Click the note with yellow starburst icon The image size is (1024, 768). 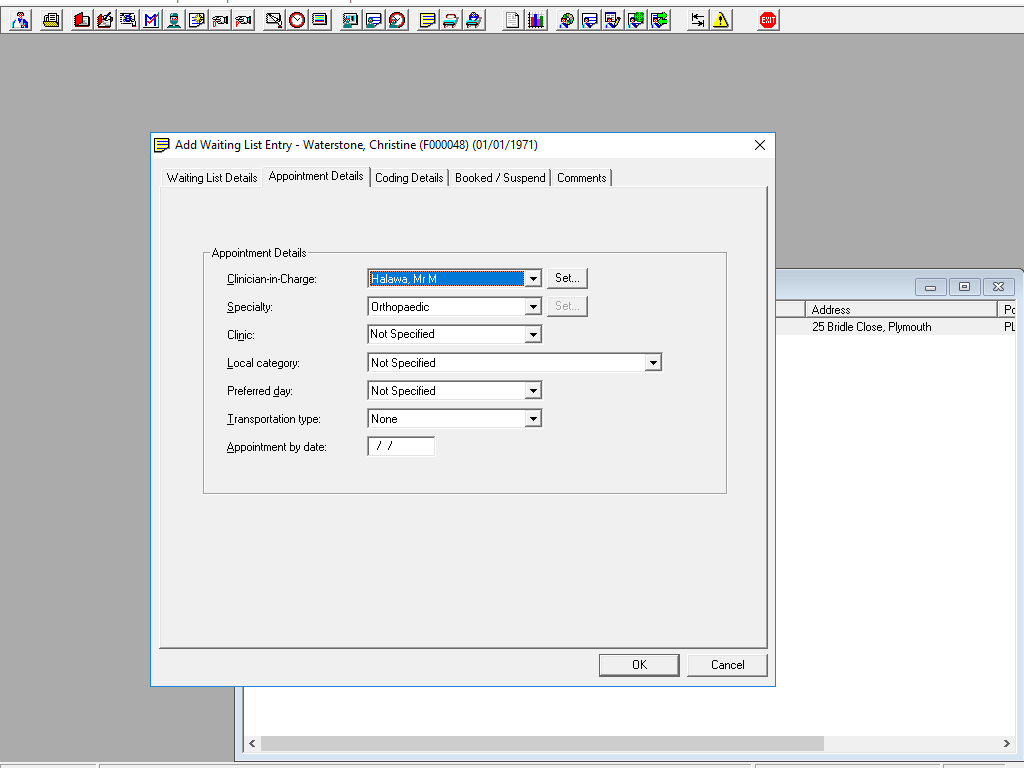click(x=197, y=20)
